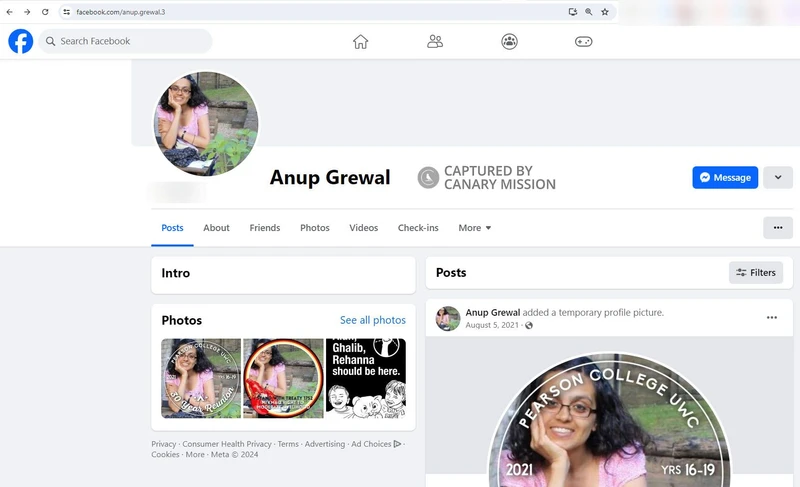Viewport: 800px width, 487px height.
Task: Open the Ad Choices footer link
Action: pyautogui.click(x=376, y=444)
